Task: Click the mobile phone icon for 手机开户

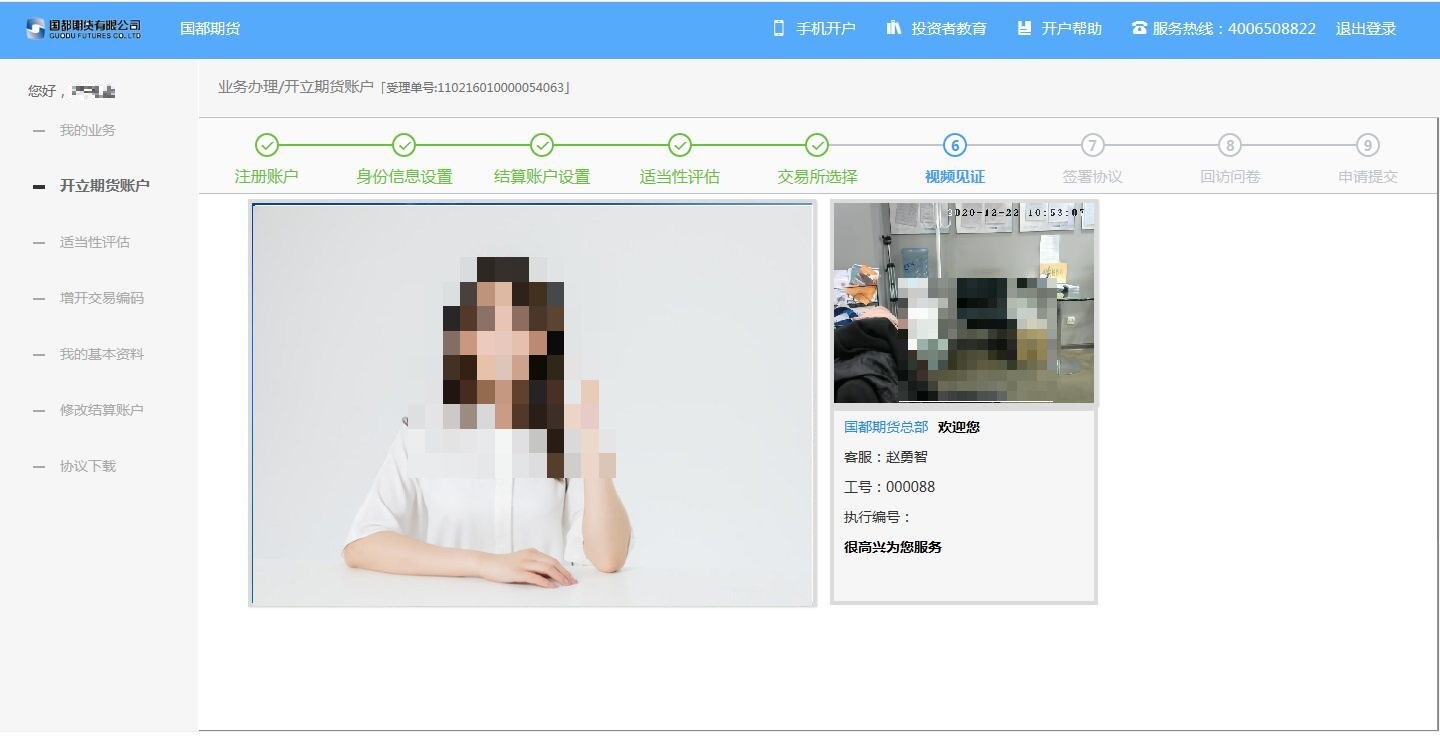Action: click(779, 28)
